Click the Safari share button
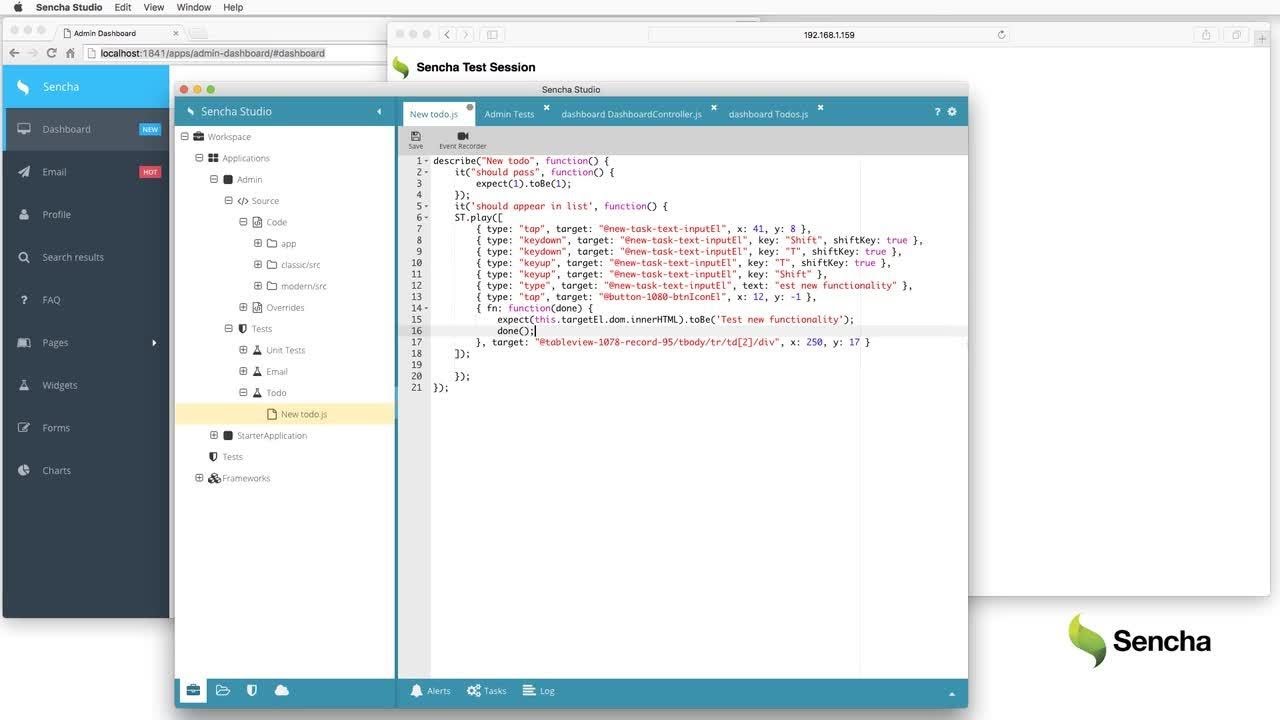 [x=1206, y=35]
